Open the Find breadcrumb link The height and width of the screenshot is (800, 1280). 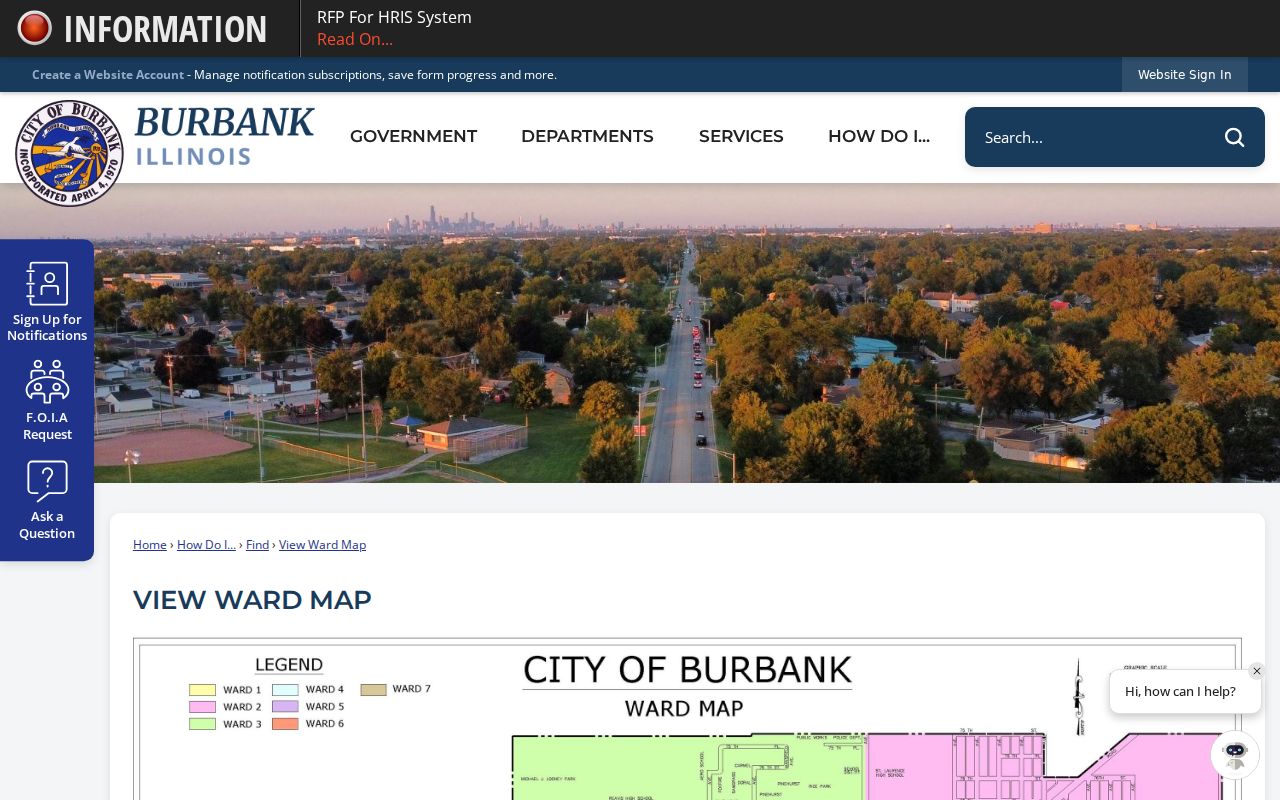pos(257,545)
